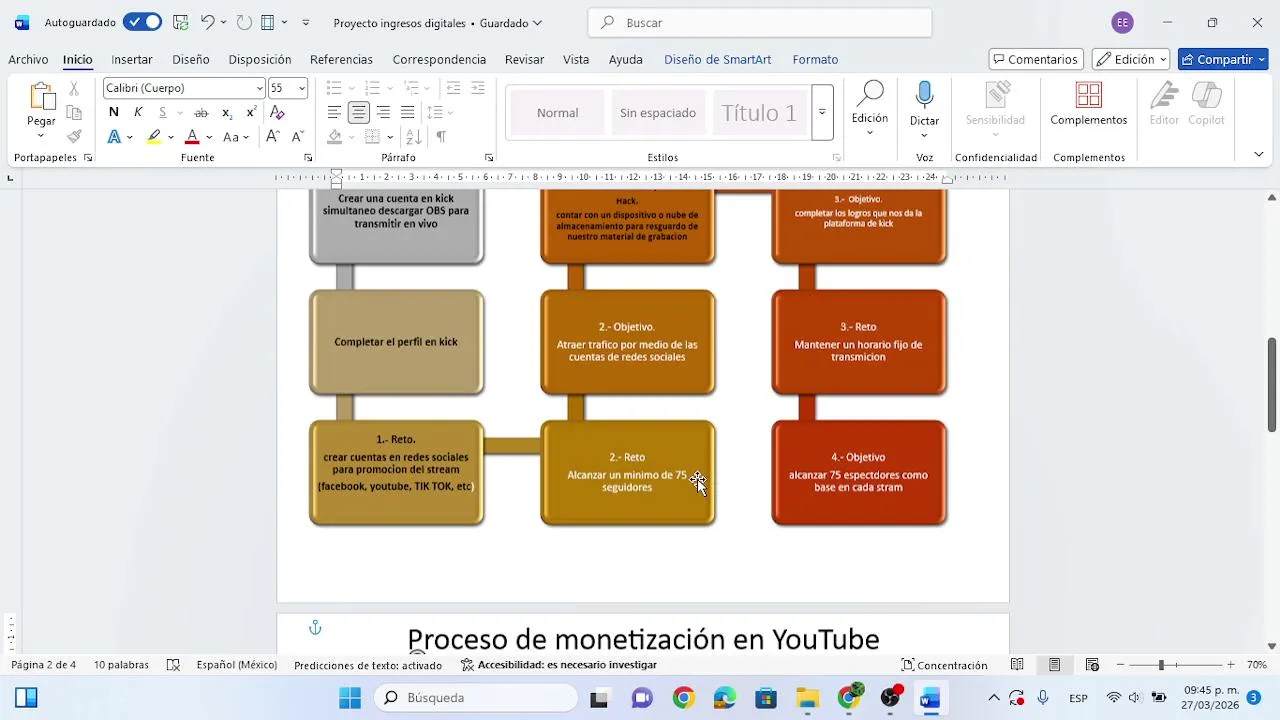Toggle bold formatting (N) in Fuente group
This screenshot has height=720, width=1280.
pos(114,112)
